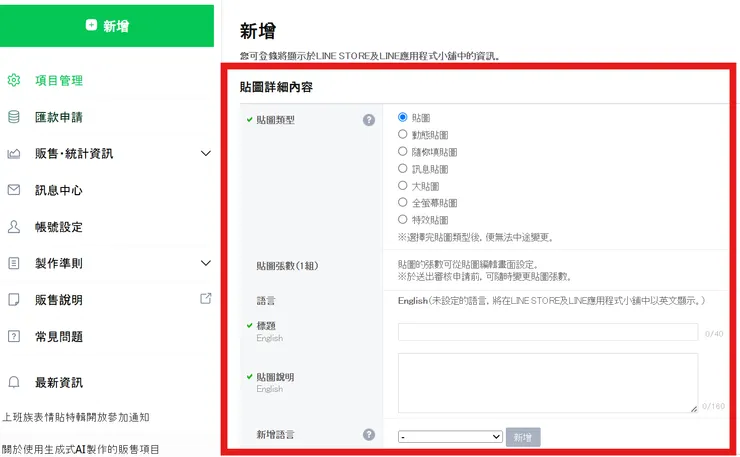Click the 標題 English input field
Image resolution: width=740 pixels, height=457 pixels.
[548, 332]
